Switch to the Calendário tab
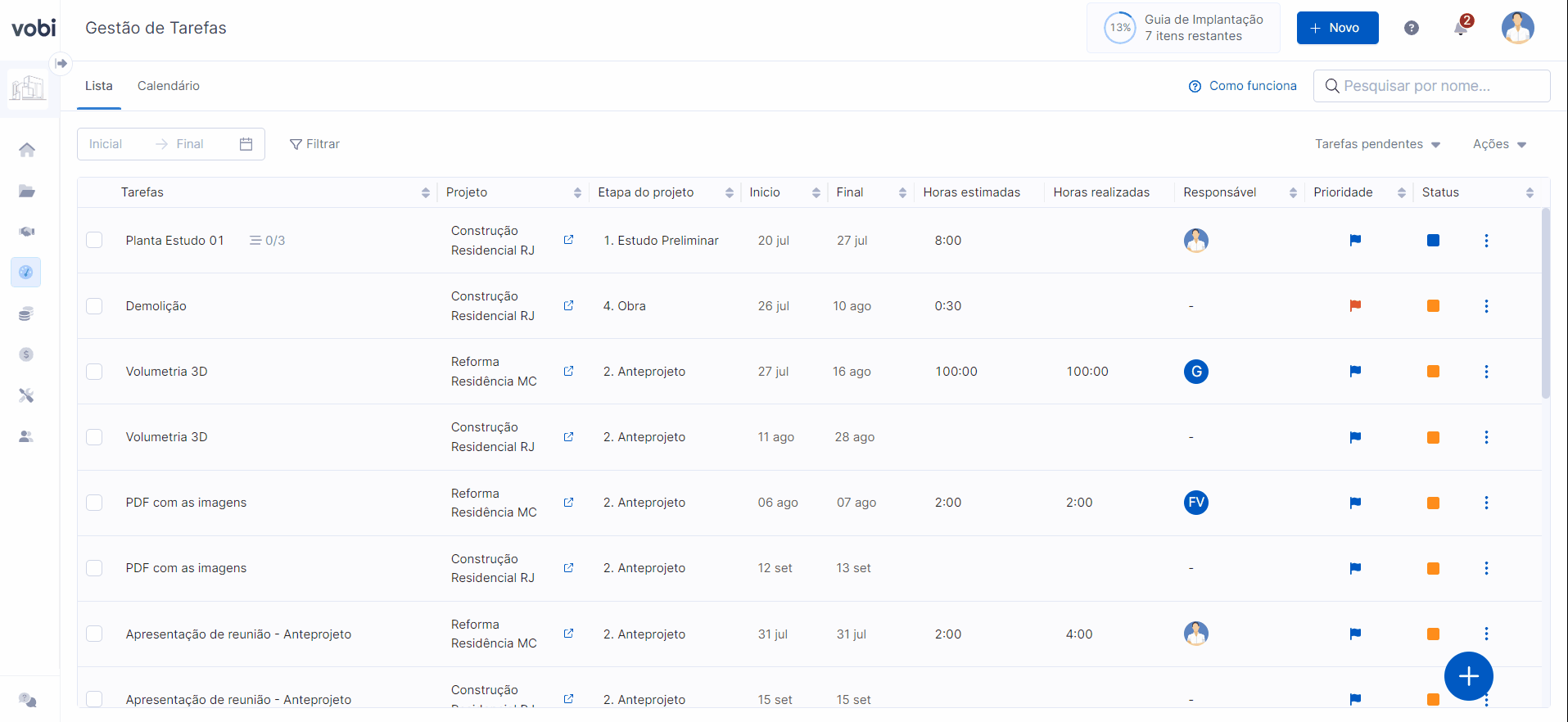Screen dimensions: 1568x722 168,86
